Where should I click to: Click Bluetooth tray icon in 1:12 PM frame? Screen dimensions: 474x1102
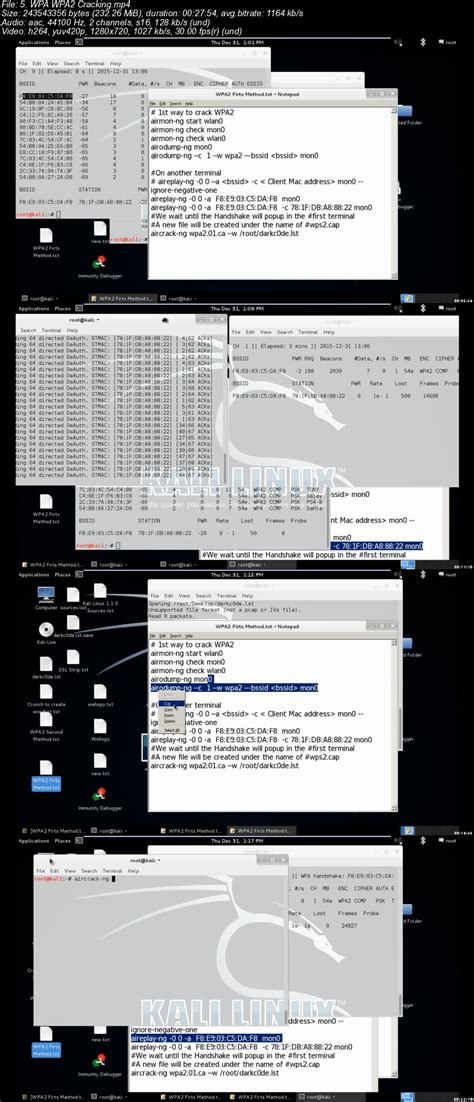pos(422,574)
